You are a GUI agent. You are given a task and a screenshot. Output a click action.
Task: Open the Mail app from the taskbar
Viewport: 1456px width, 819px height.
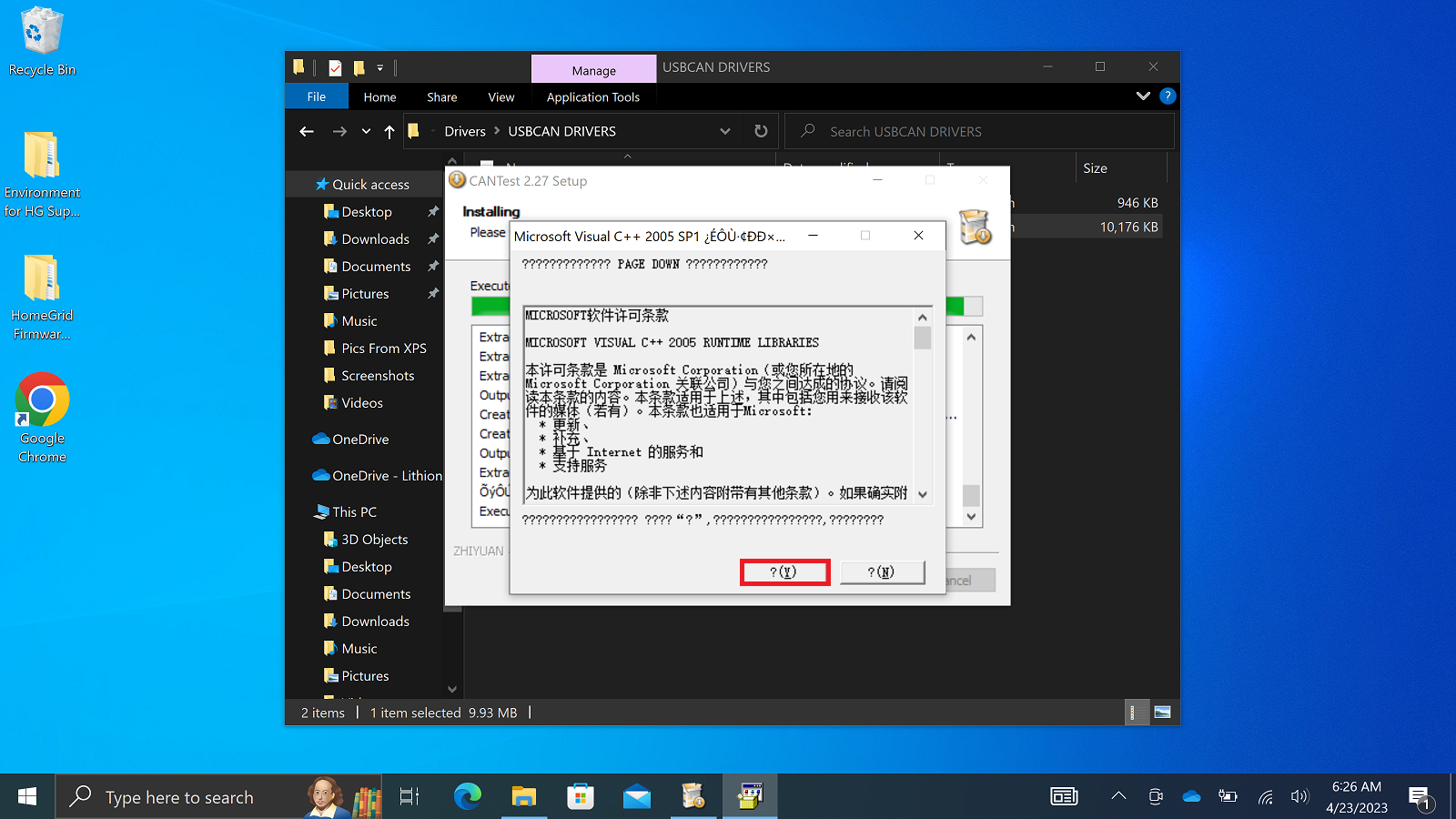click(637, 797)
